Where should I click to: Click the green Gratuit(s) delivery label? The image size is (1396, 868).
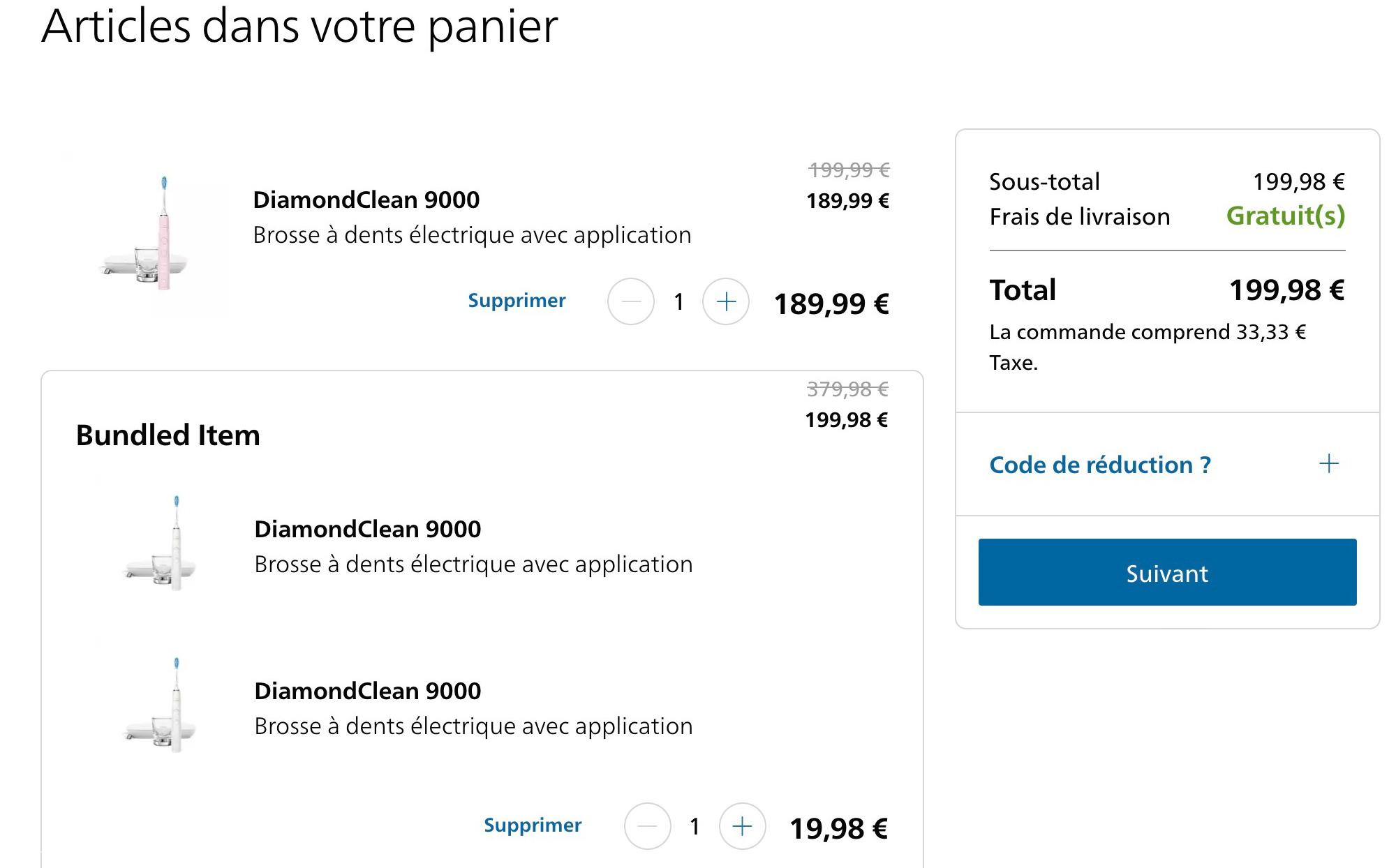(1286, 216)
